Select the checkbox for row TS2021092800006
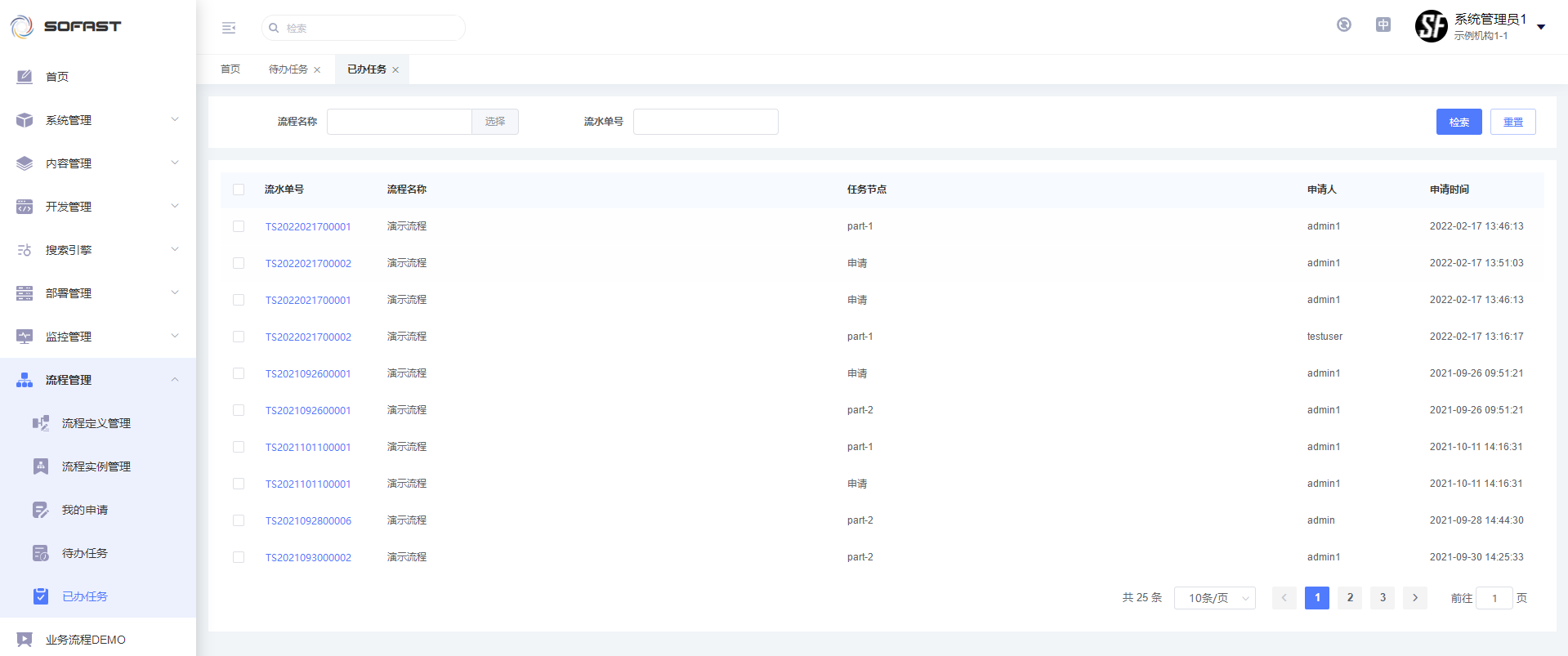The width and height of the screenshot is (1568, 656). pos(239,520)
